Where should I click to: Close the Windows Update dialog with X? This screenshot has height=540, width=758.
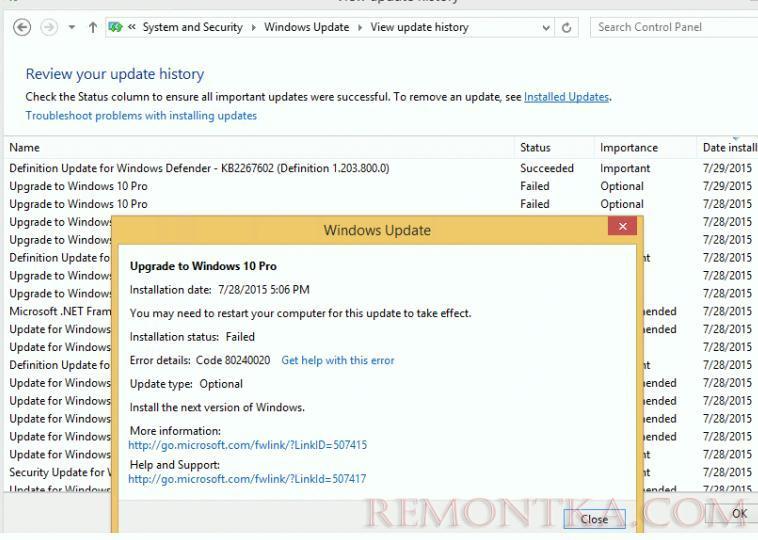click(x=623, y=226)
